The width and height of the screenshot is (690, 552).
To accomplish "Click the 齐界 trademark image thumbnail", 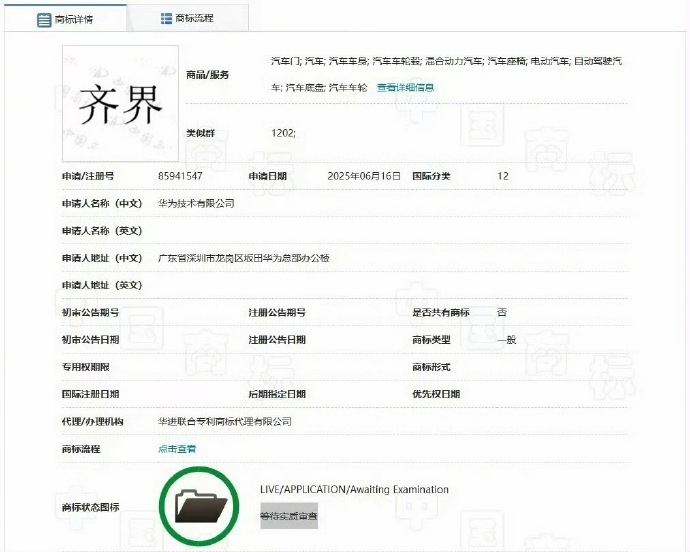I will click(x=121, y=103).
